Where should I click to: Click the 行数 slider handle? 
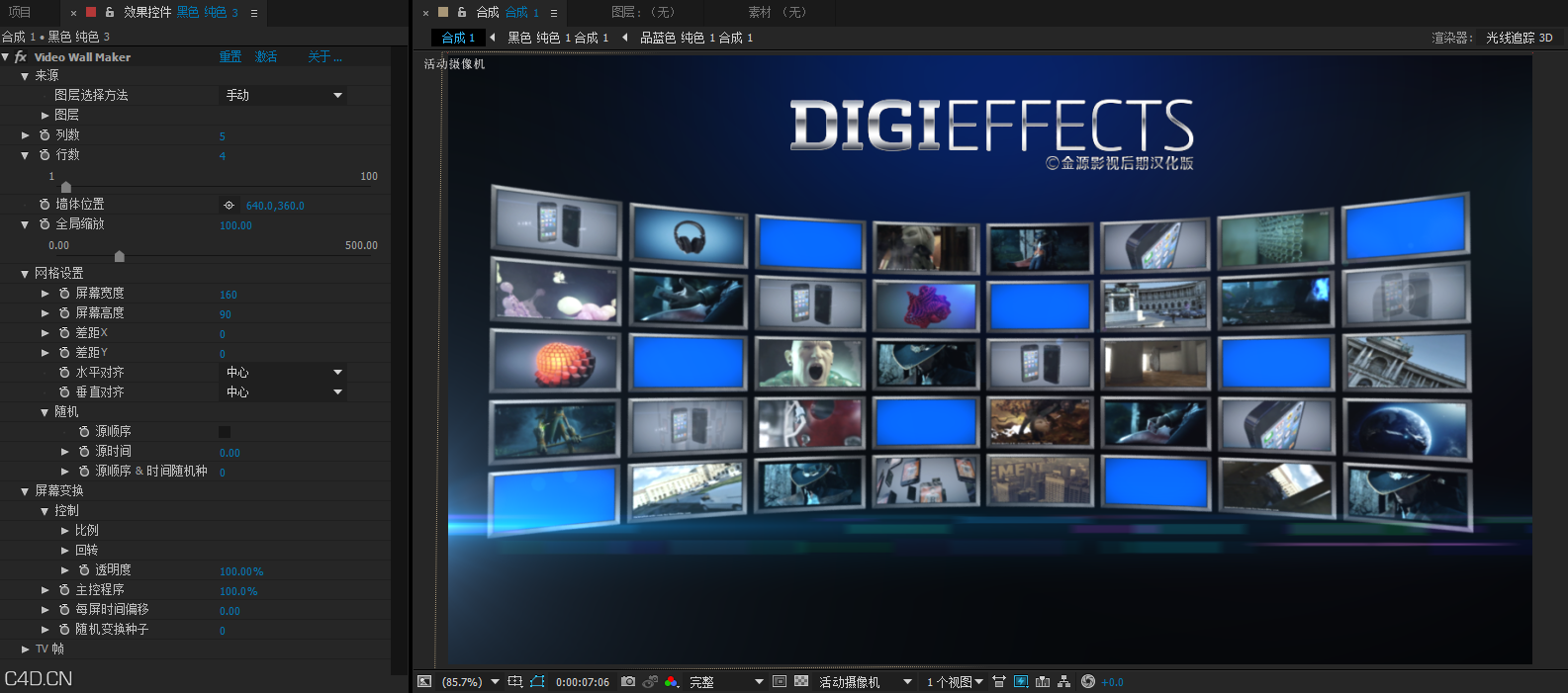tap(66, 187)
